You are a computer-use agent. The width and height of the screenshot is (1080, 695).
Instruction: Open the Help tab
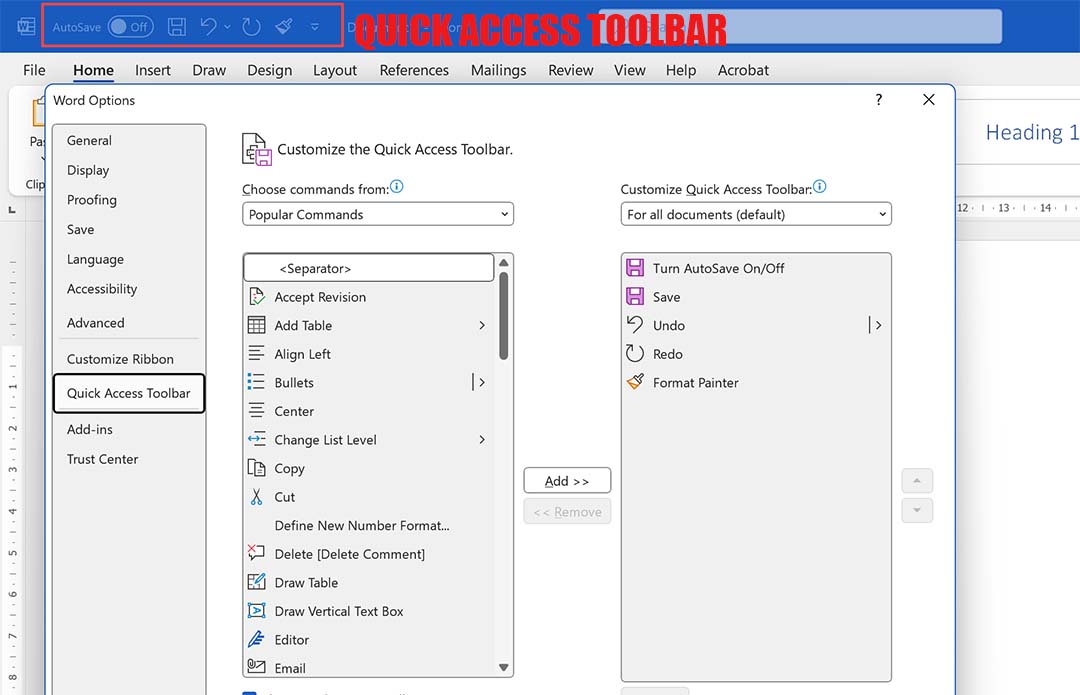click(x=681, y=70)
